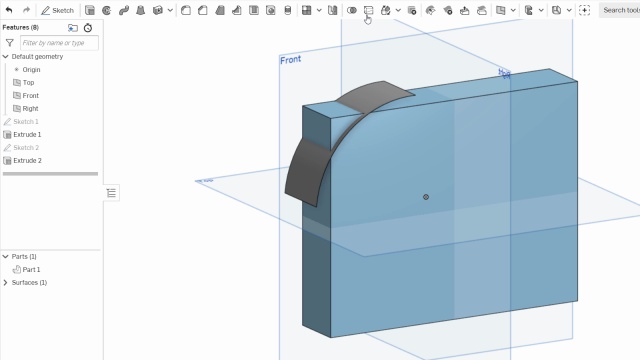Viewport: 640px width, 360px height.
Task: Select the Revolve tool
Action: click(107, 10)
